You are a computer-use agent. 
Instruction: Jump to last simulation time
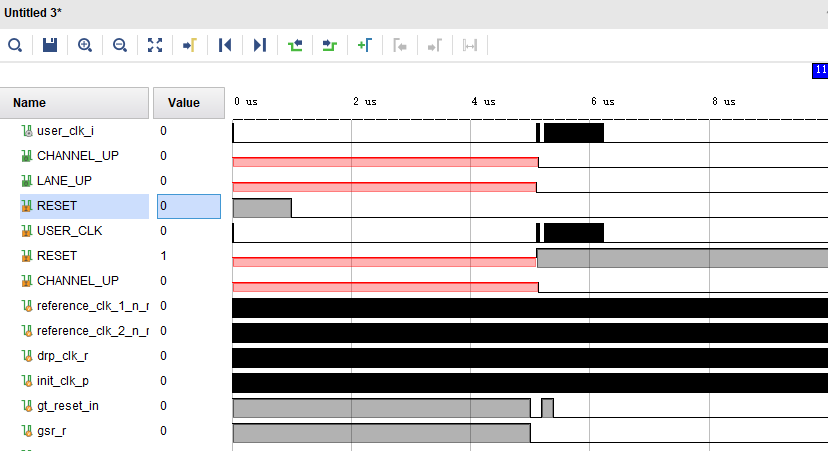click(259, 45)
